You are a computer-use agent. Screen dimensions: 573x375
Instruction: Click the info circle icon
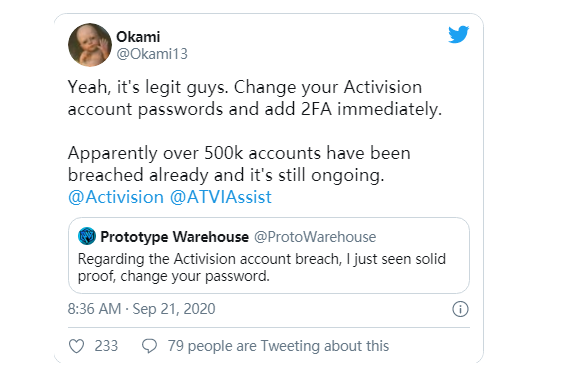pyautogui.click(x=460, y=309)
